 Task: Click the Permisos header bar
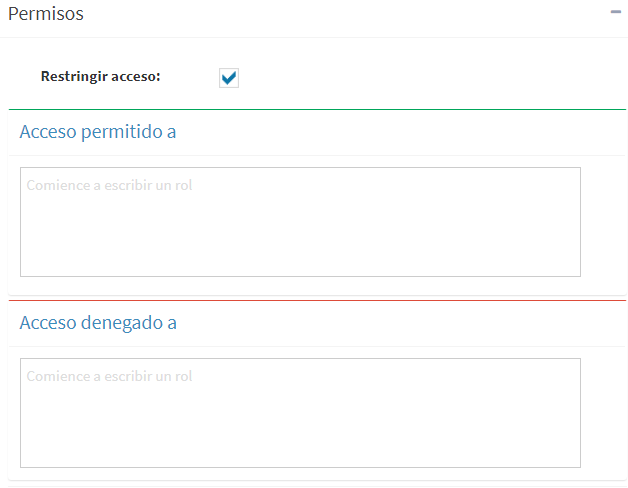pyautogui.click(x=314, y=18)
